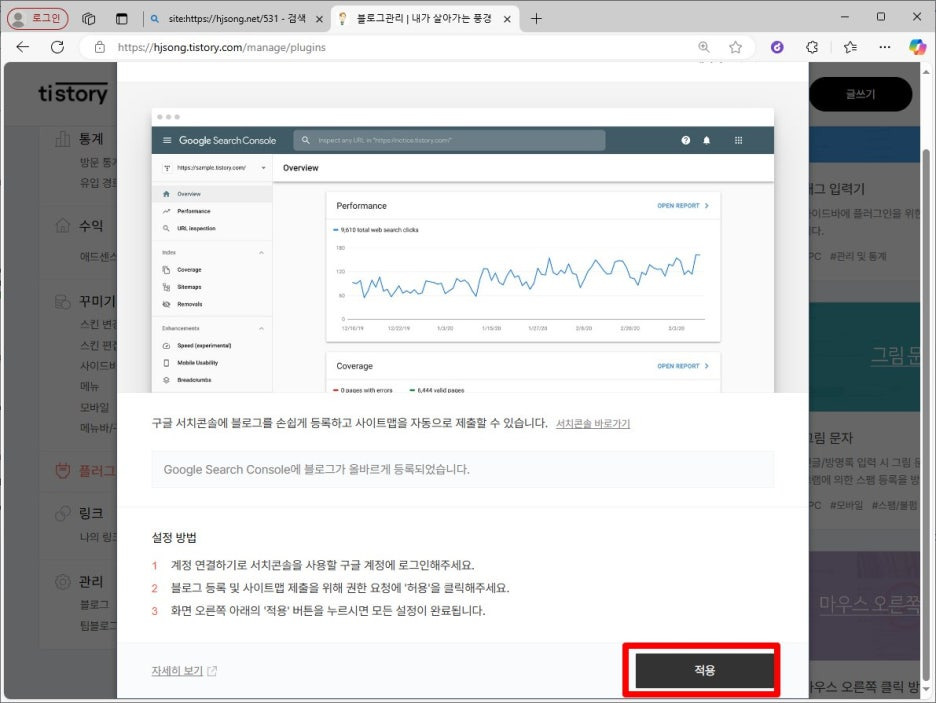
Task: Click the 관리 gear icon in sidebar
Action: point(63,581)
